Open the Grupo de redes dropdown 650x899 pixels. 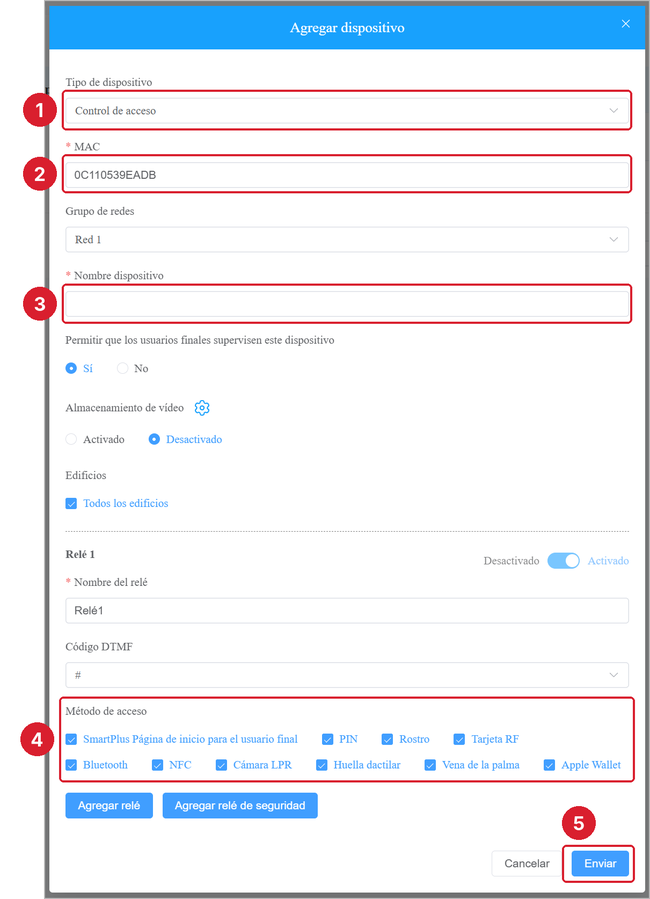pos(347,240)
